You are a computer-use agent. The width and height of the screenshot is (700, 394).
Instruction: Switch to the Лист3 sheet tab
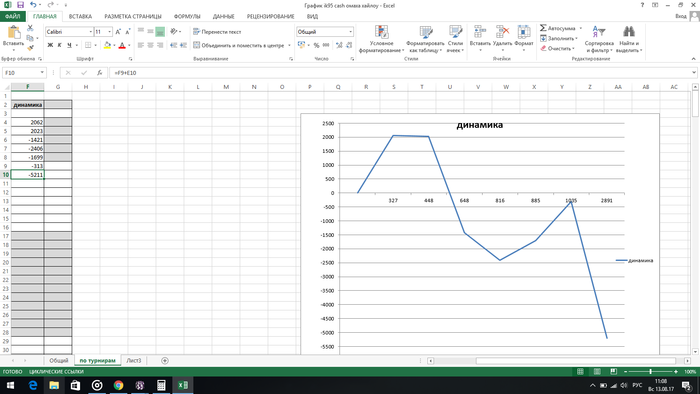[x=133, y=361]
